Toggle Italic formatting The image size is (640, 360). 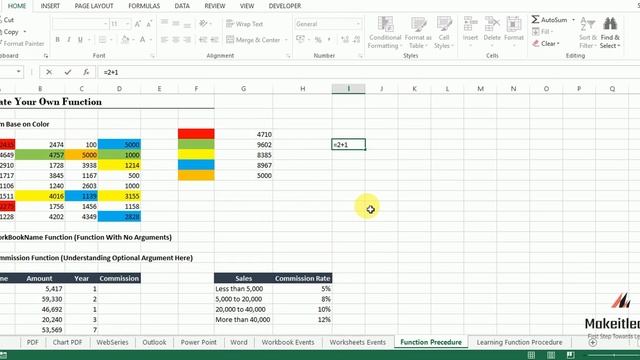(69, 40)
